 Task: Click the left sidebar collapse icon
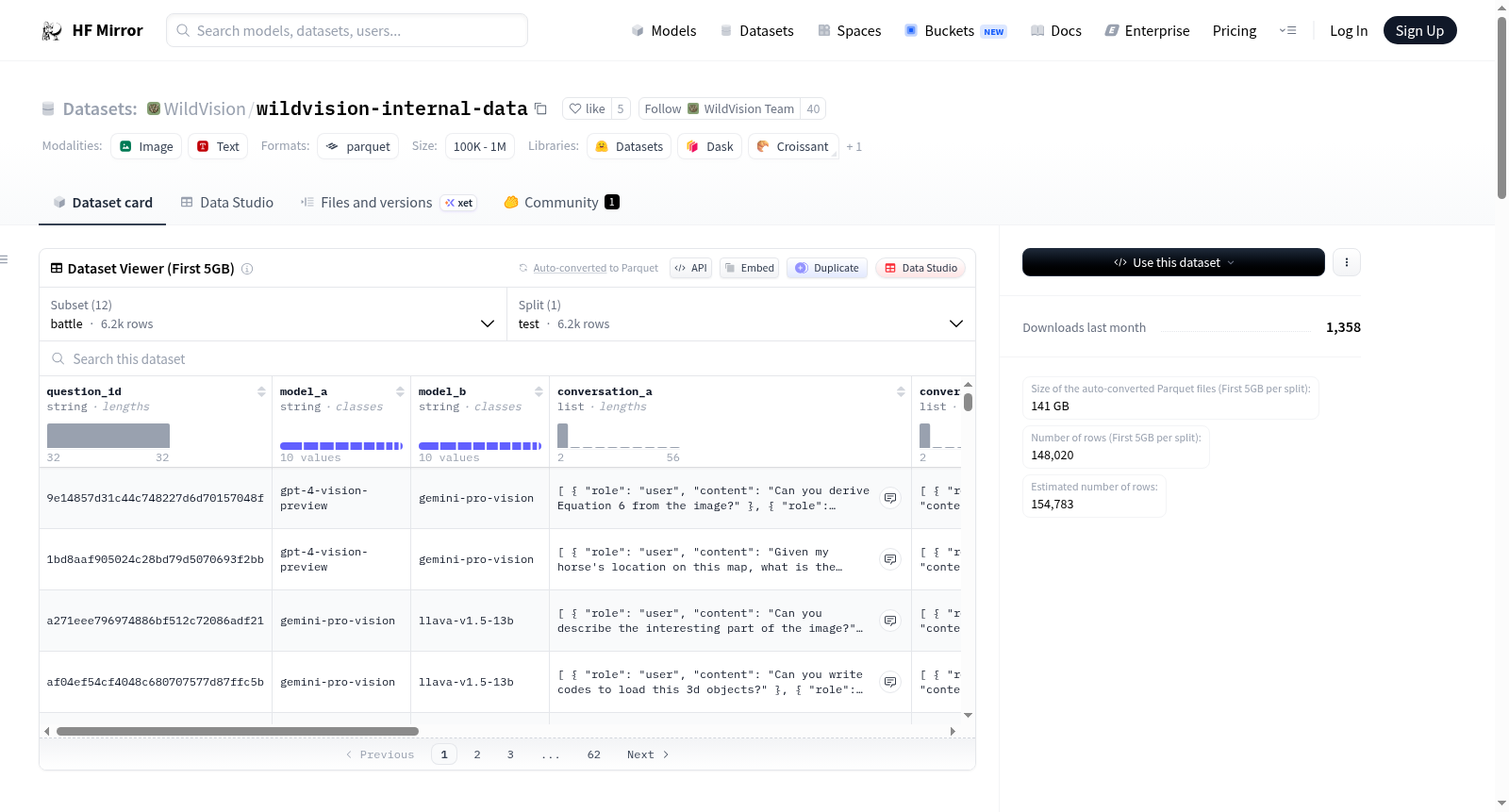pos(4,259)
